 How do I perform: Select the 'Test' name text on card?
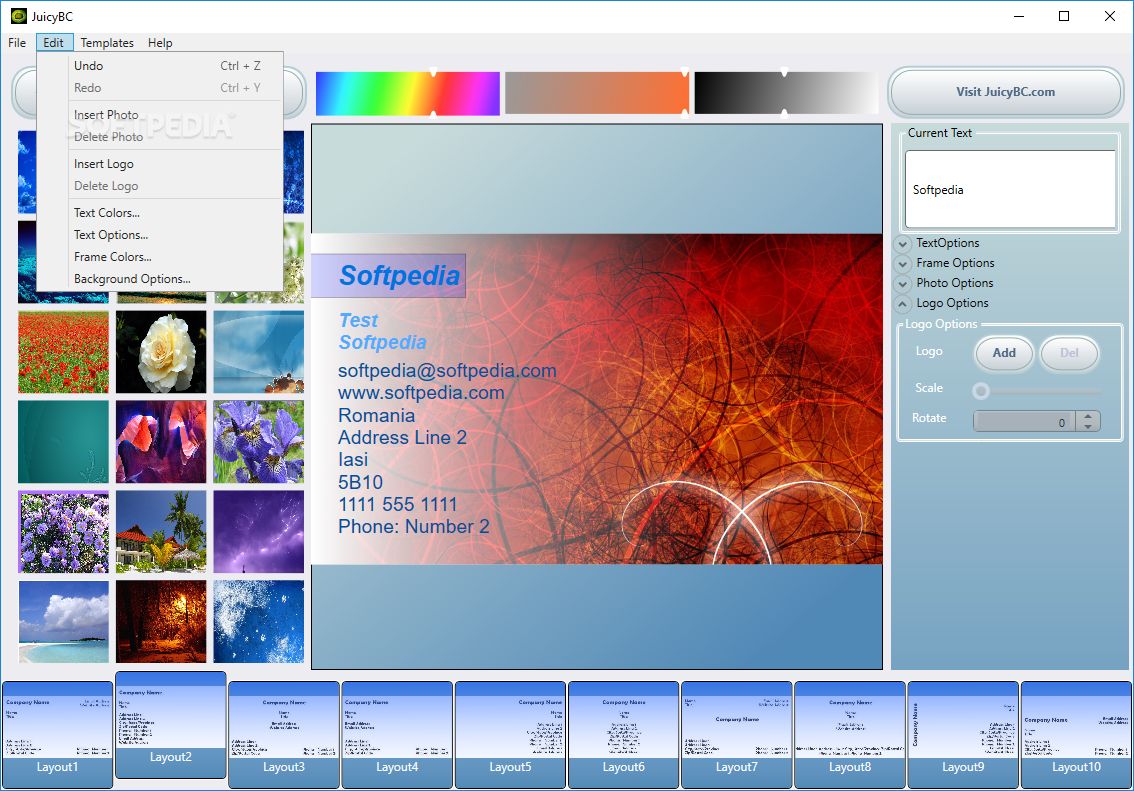point(359,320)
